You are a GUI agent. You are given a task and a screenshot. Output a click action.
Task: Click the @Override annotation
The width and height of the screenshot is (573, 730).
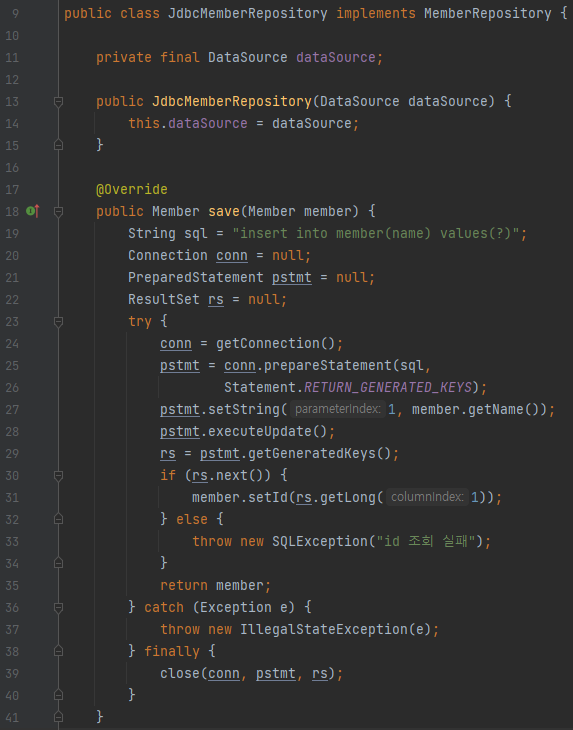point(132,189)
